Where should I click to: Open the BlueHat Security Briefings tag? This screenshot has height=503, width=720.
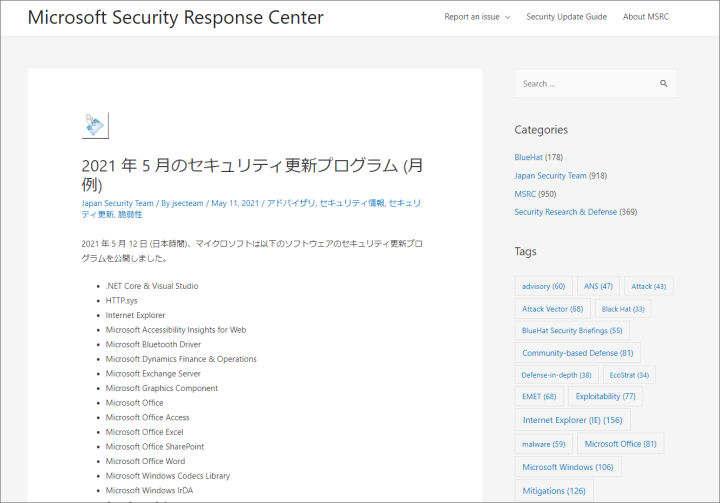572,330
